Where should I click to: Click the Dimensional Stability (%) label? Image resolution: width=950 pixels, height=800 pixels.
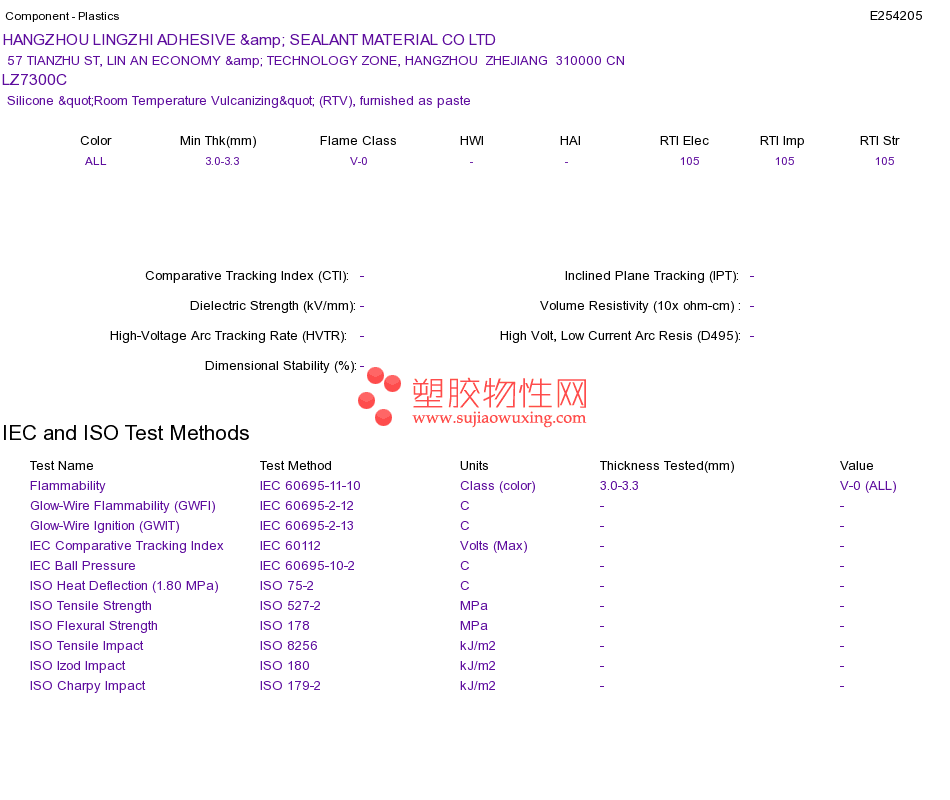click(281, 365)
